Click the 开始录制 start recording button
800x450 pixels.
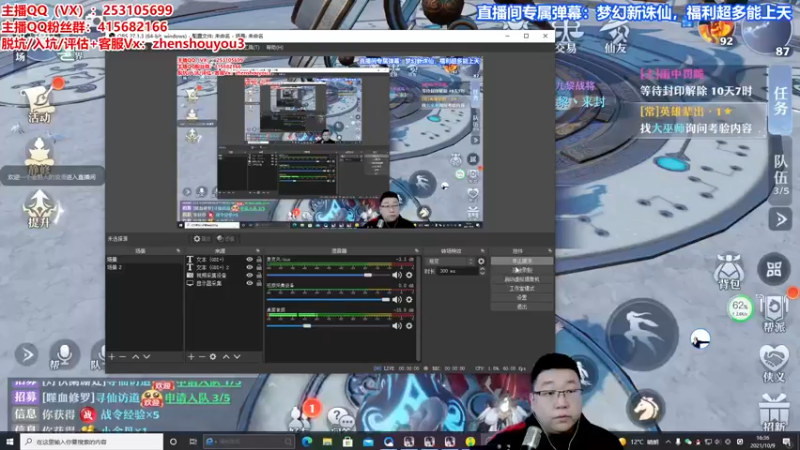(522, 270)
